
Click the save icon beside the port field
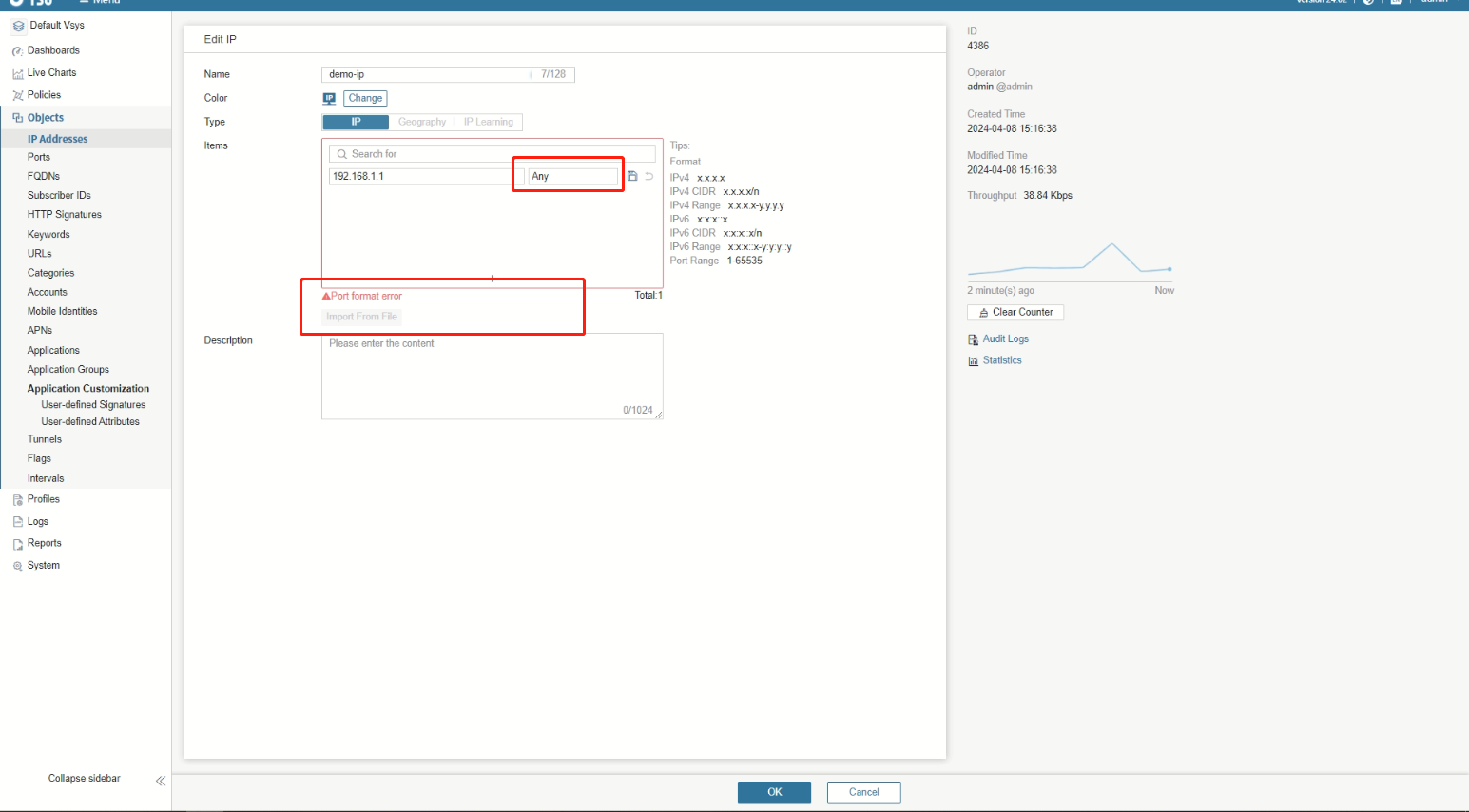pyautogui.click(x=632, y=176)
